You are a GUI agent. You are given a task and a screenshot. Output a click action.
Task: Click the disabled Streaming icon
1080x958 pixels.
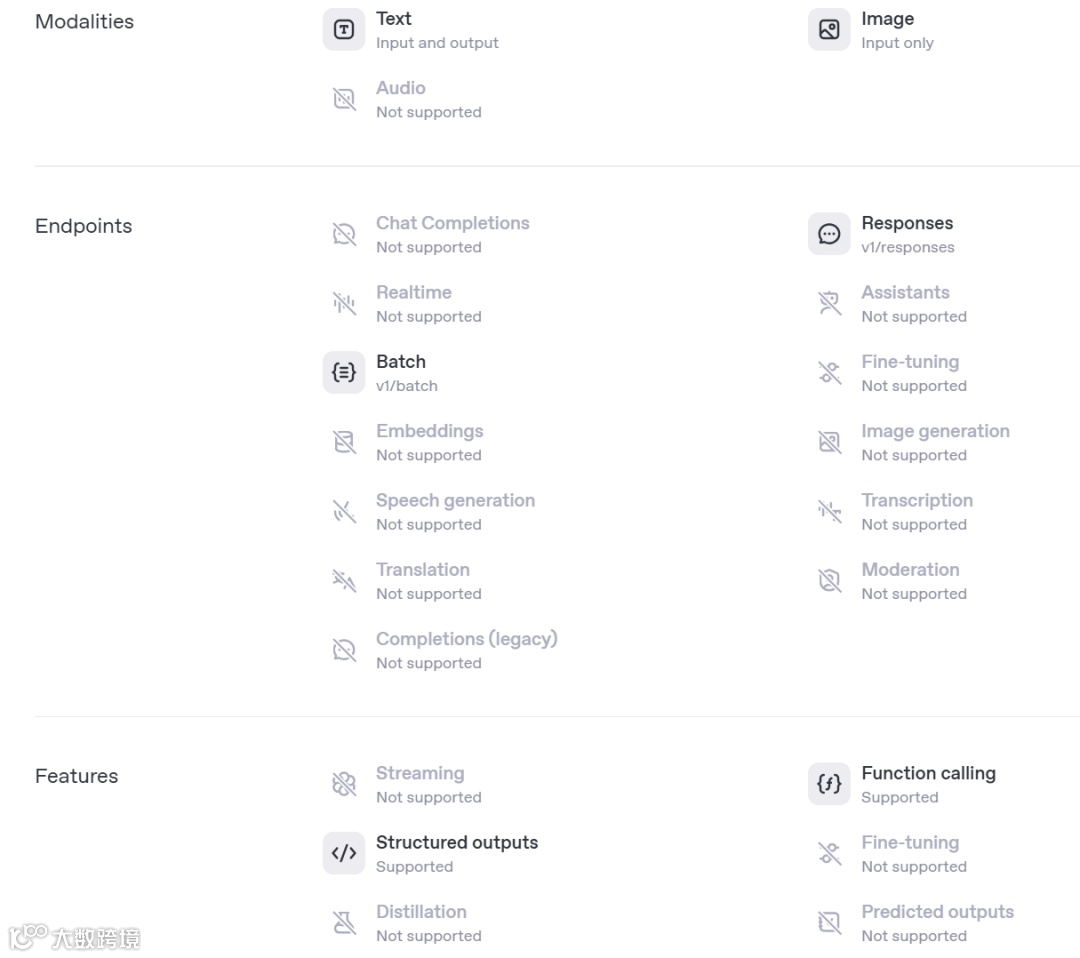pos(344,784)
